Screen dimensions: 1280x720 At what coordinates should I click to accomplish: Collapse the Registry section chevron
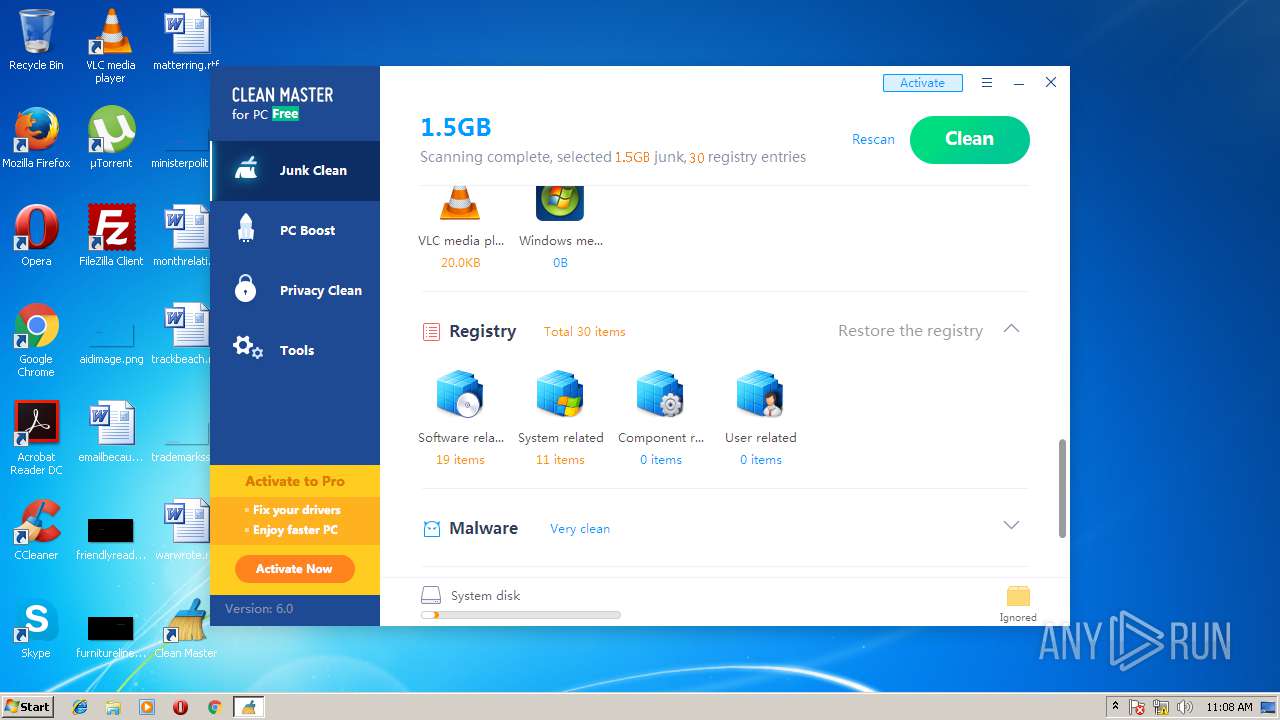[1011, 329]
